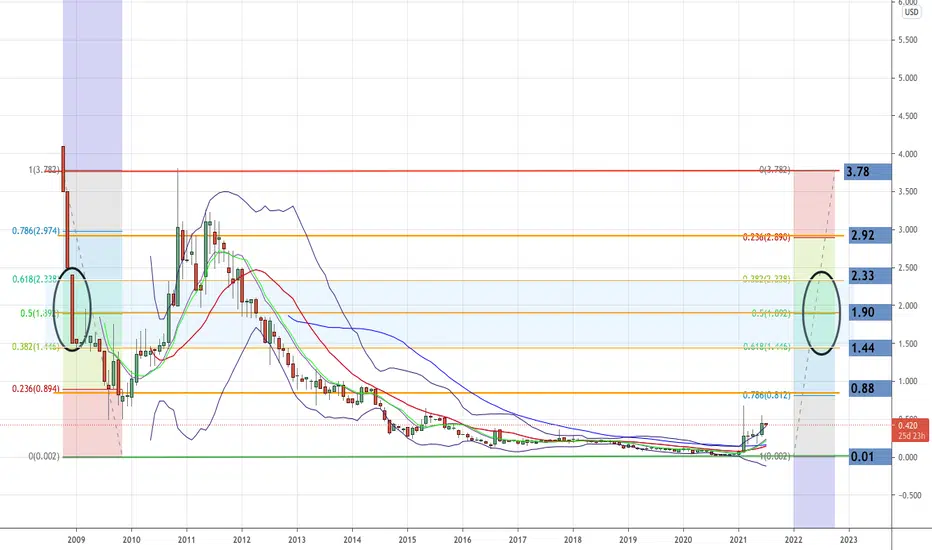
Task: Select the 2011 label on time axis
Action: click(187, 540)
